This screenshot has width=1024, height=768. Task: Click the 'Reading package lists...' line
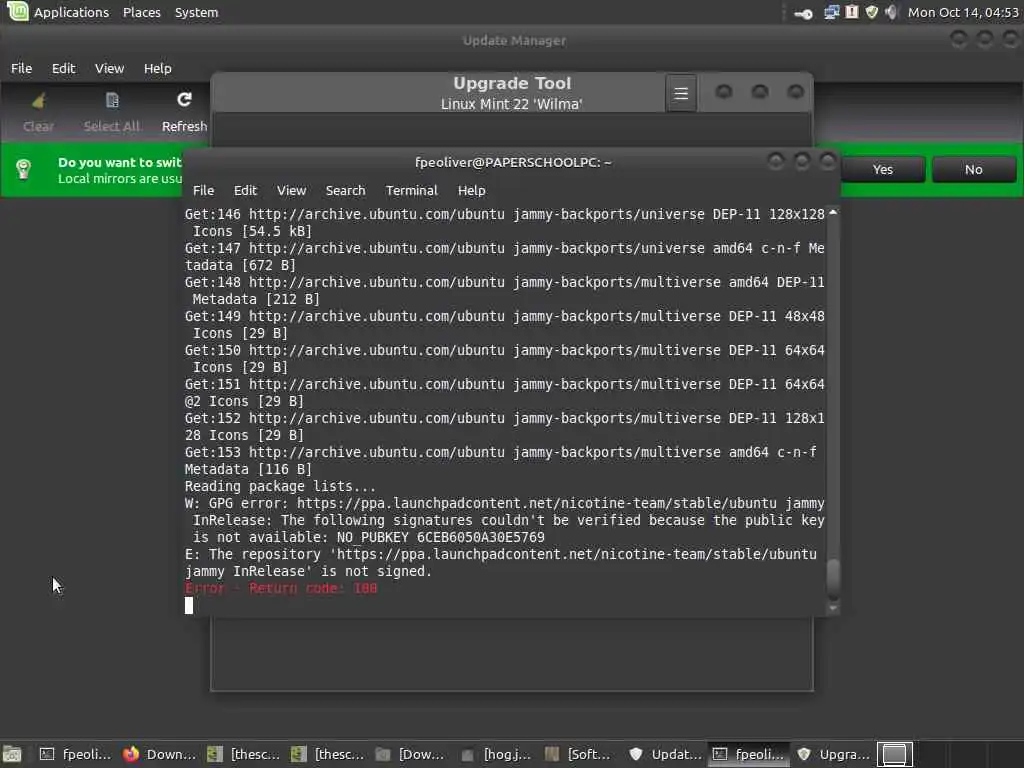[x=280, y=487]
